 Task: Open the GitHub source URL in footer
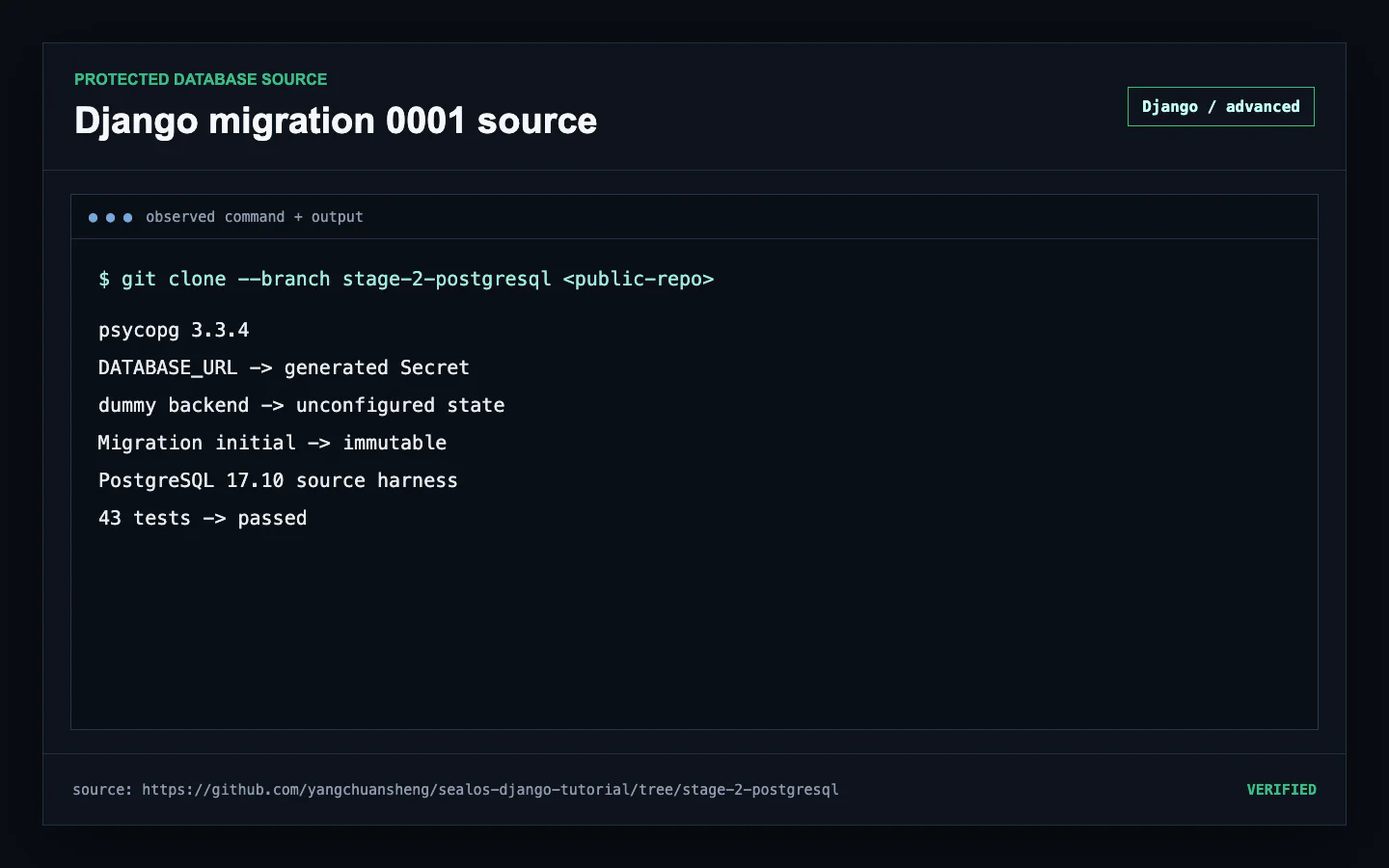coord(490,790)
